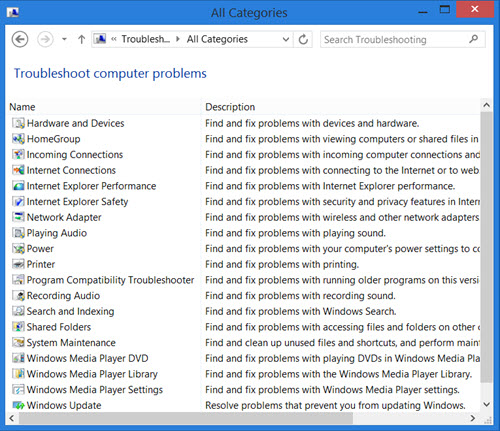Expand the breadcrumb arrow after Troublesh...
The height and width of the screenshot is (431, 500).
(x=178, y=39)
